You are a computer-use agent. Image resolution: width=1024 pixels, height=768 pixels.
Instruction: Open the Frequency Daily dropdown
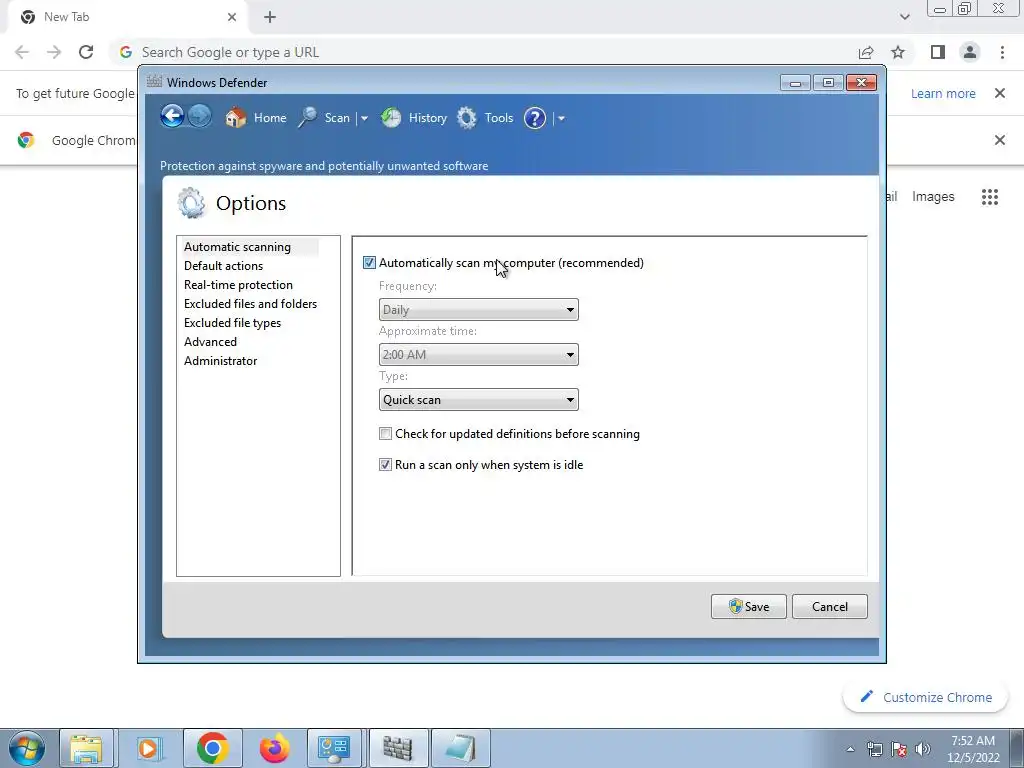[x=479, y=310]
